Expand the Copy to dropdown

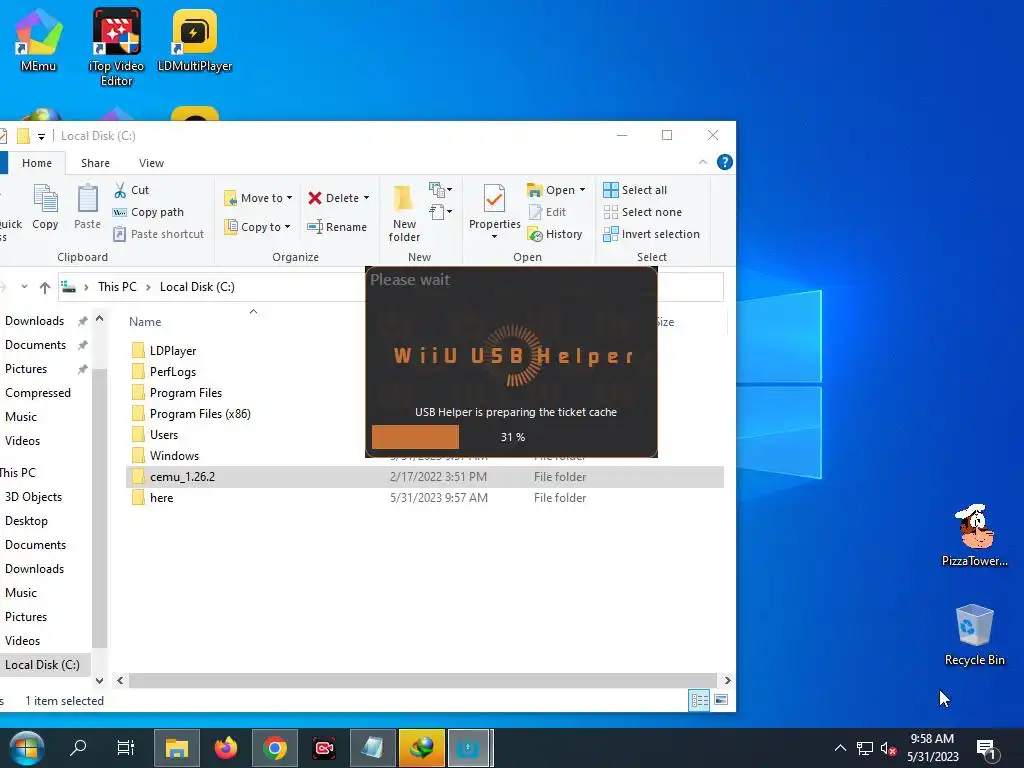click(x=287, y=227)
